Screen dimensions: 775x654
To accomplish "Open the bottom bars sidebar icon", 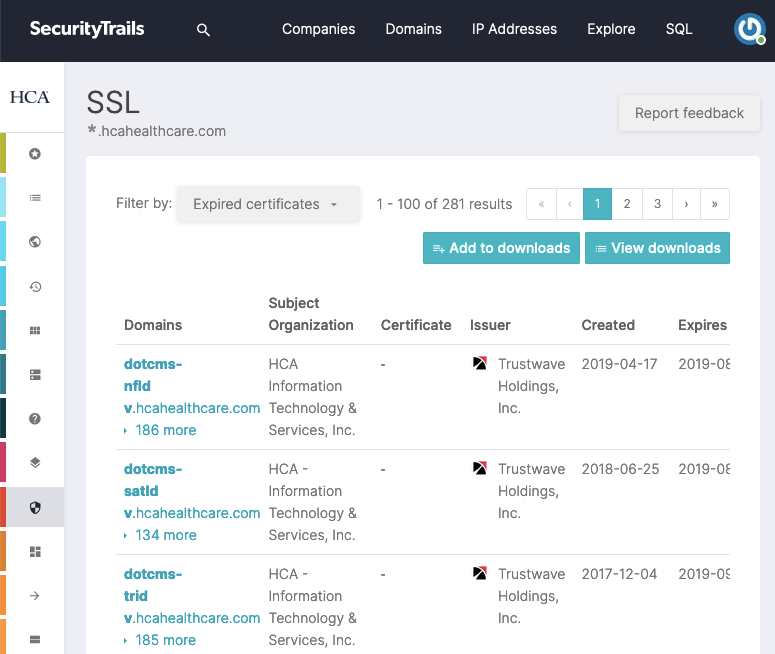I will [35, 640].
